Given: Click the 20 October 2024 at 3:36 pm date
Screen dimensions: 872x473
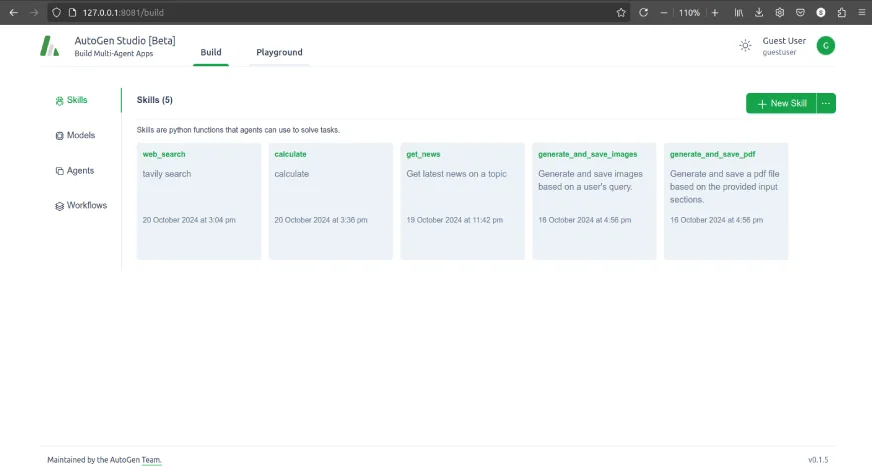Looking at the screenshot, I should pyautogui.click(x=321, y=220).
